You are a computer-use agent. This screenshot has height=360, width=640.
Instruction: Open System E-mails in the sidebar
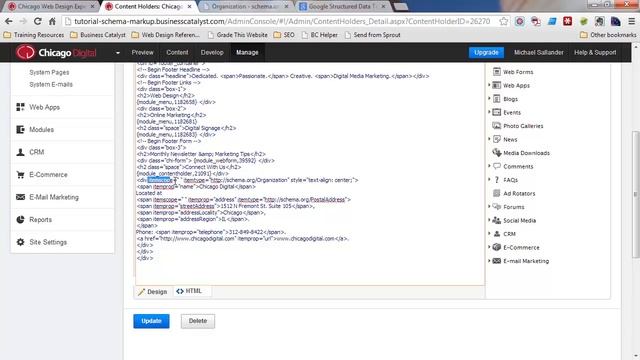(x=51, y=84)
